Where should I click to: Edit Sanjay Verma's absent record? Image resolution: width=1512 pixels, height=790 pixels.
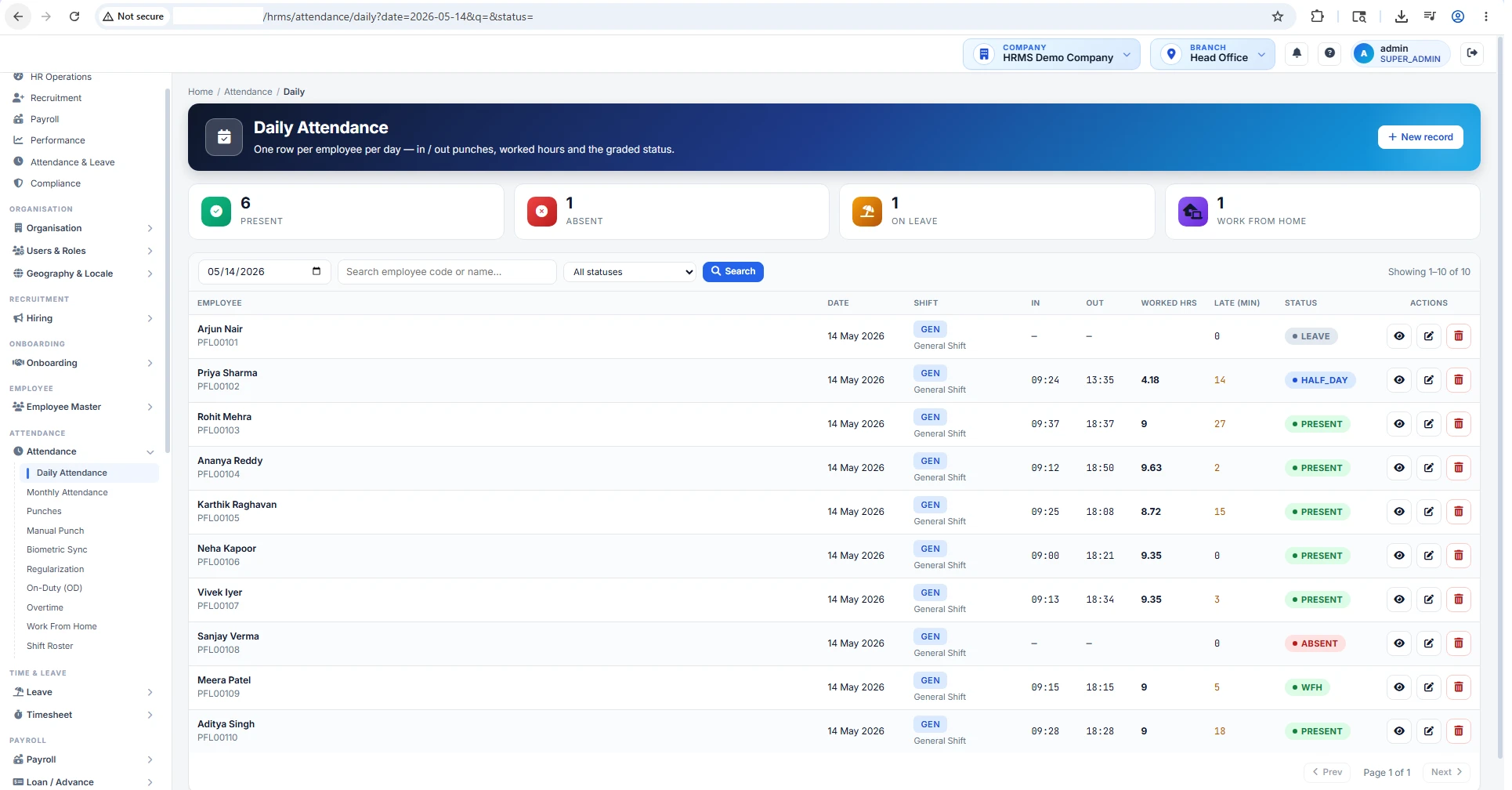(x=1429, y=643)
